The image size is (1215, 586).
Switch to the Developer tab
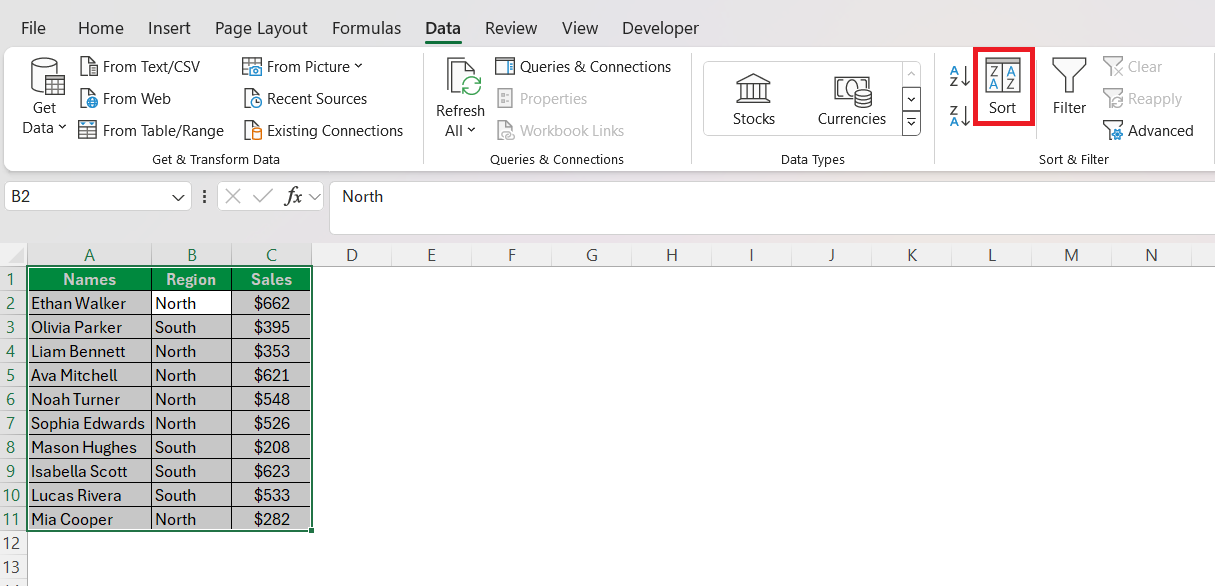(660, 28)
